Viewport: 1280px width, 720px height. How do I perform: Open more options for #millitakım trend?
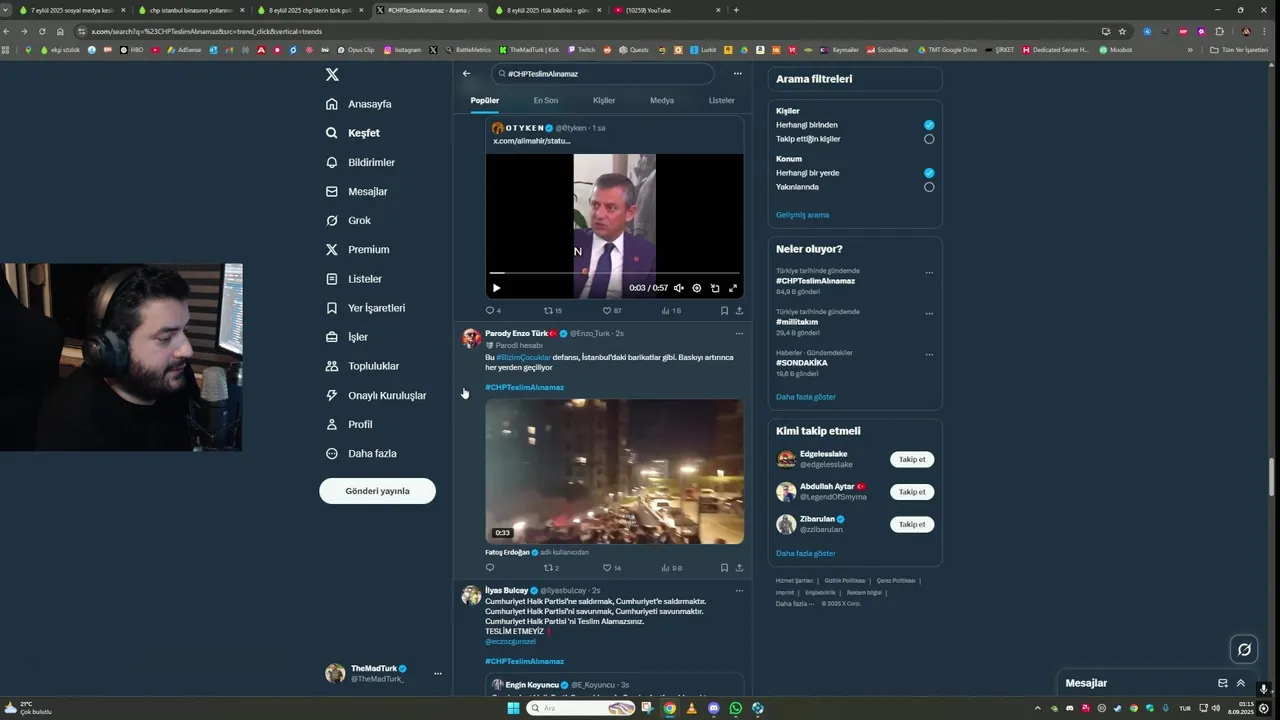coord(929,313)
